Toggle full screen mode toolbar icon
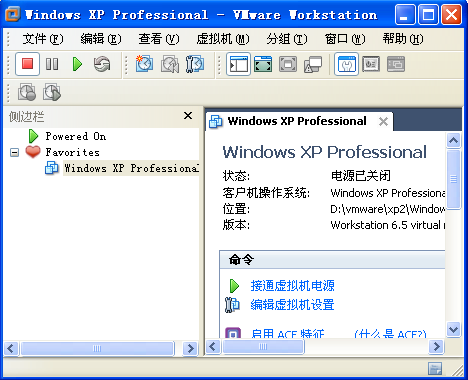The image size is (468, 380). [x=263, y=64]
